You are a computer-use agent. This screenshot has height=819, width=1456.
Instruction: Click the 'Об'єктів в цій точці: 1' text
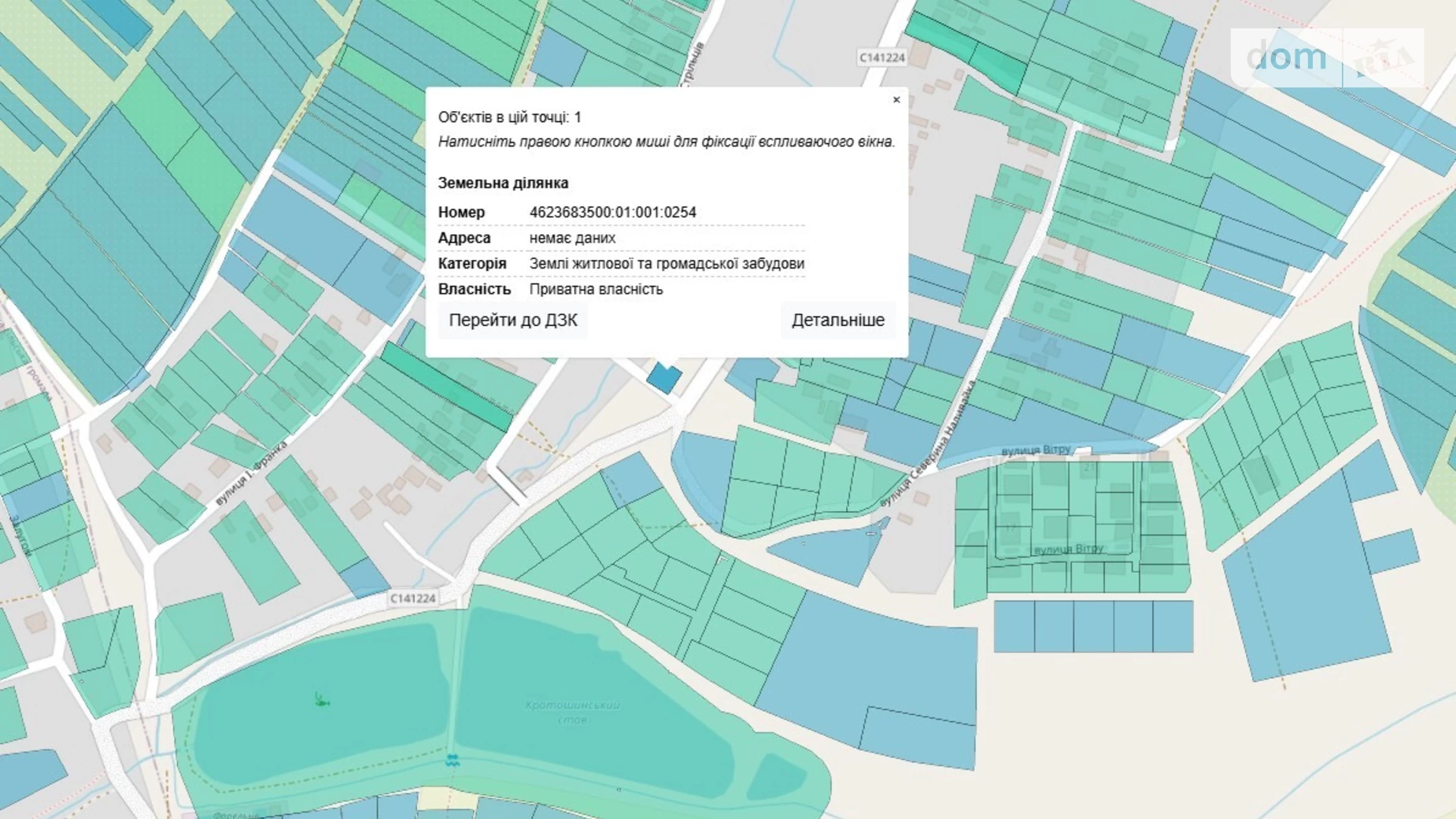point(509,117)
